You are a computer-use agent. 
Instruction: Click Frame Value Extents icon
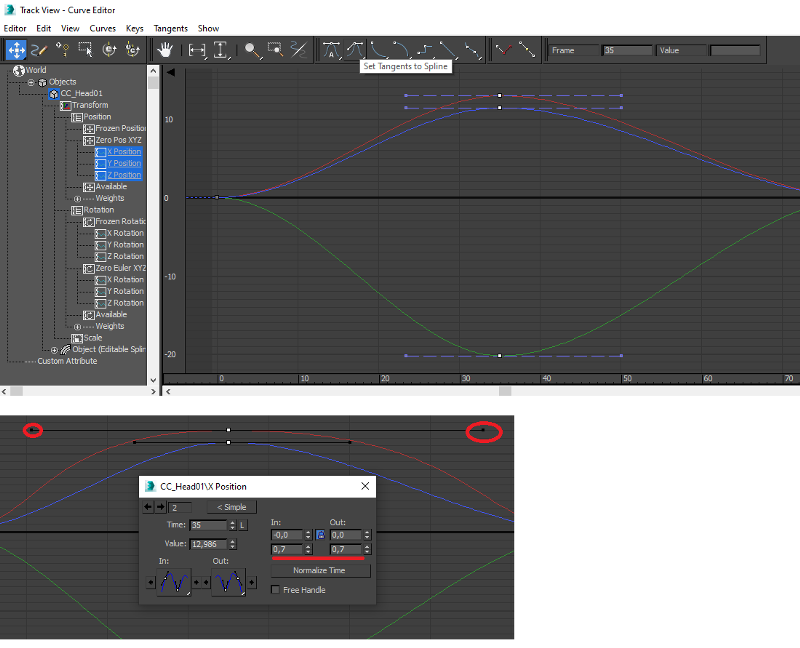tap(220, 50)
